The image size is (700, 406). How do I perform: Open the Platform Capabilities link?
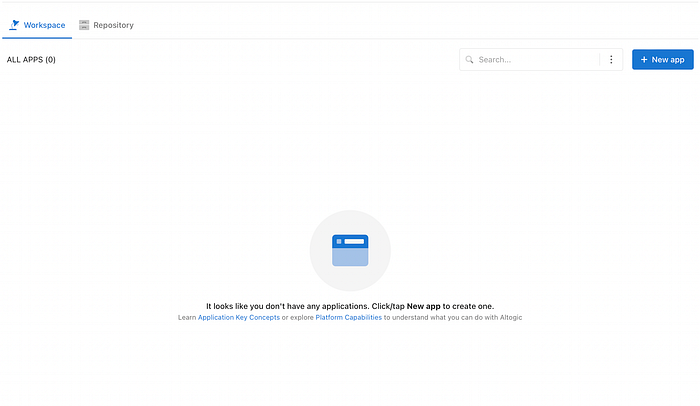(349, 318)
